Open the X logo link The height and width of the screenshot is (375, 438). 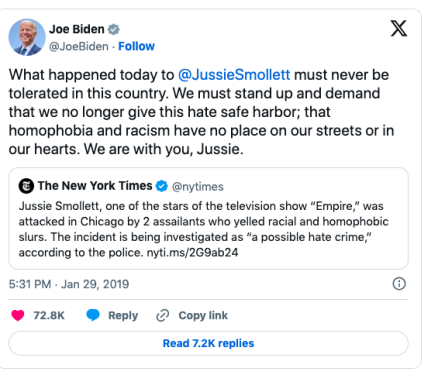tap(399, 28)
